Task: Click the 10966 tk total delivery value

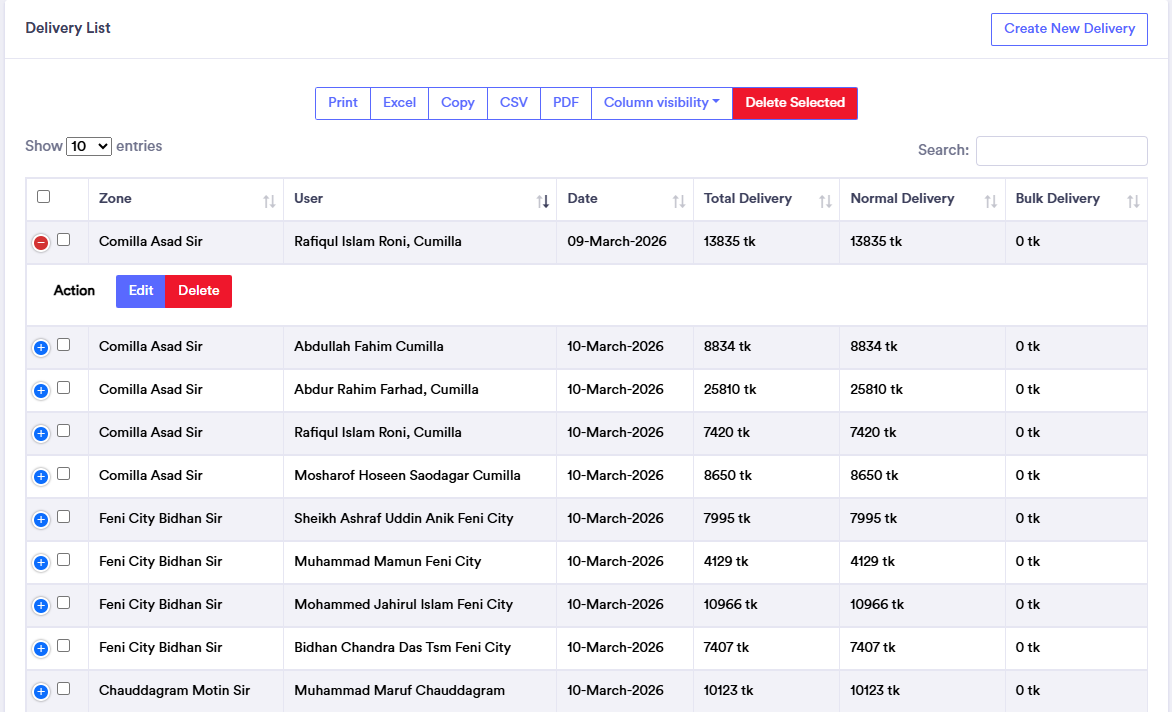Action: click(x=730, y=605)
